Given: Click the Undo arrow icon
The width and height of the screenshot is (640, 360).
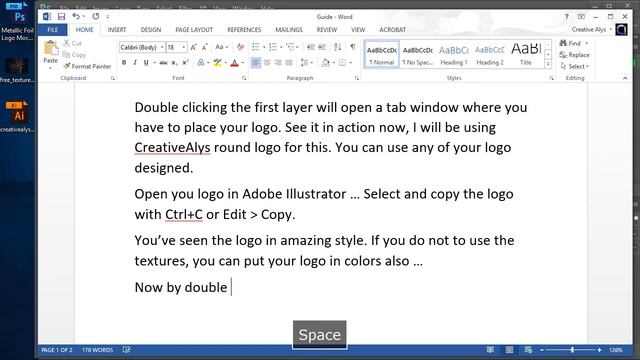Looking at the screenshot, I should click(x=76, y=16).
